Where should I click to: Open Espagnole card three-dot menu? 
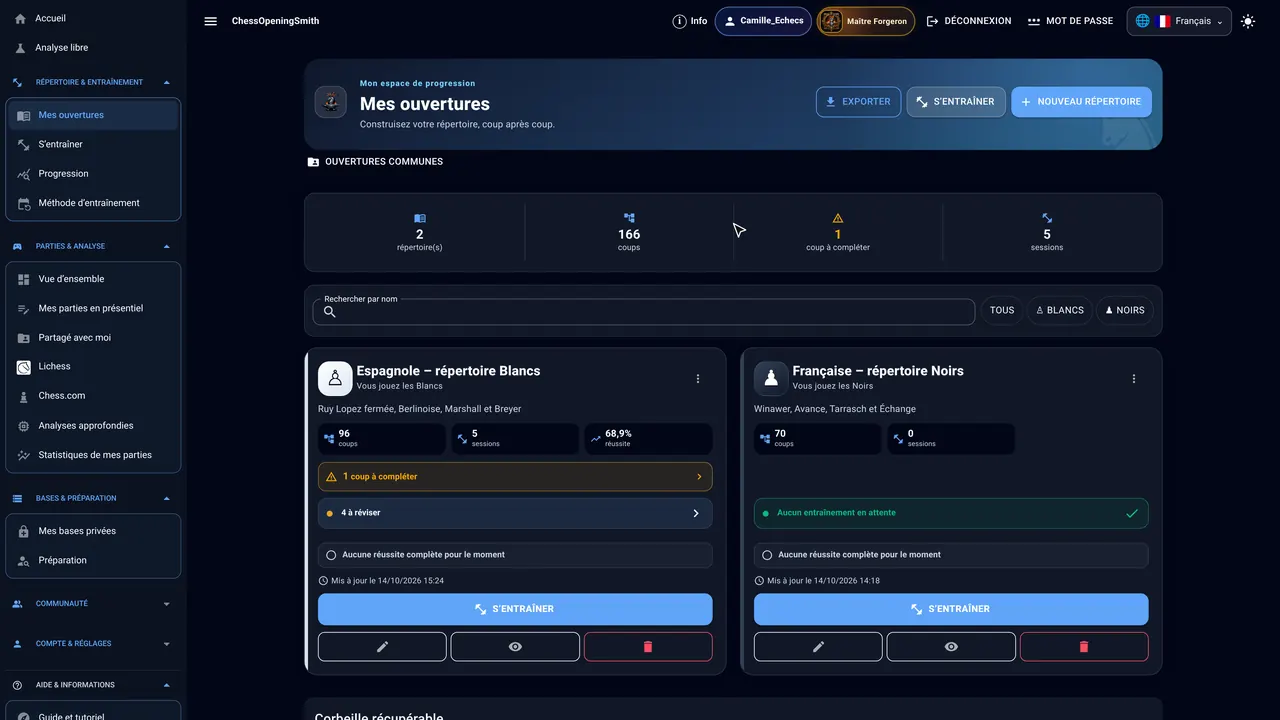coord(698,379)
